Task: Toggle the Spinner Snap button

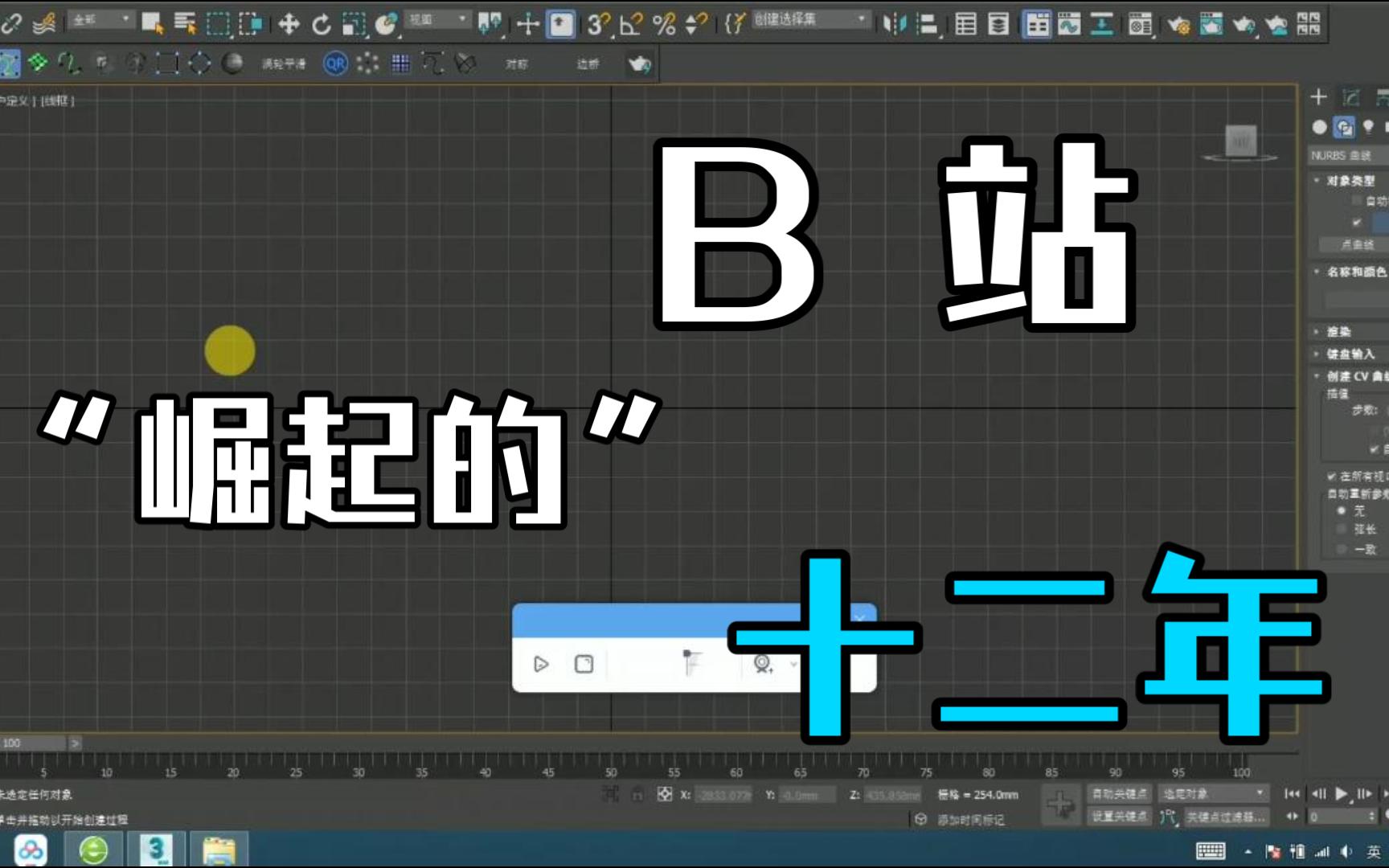Action: pos(696,24)
